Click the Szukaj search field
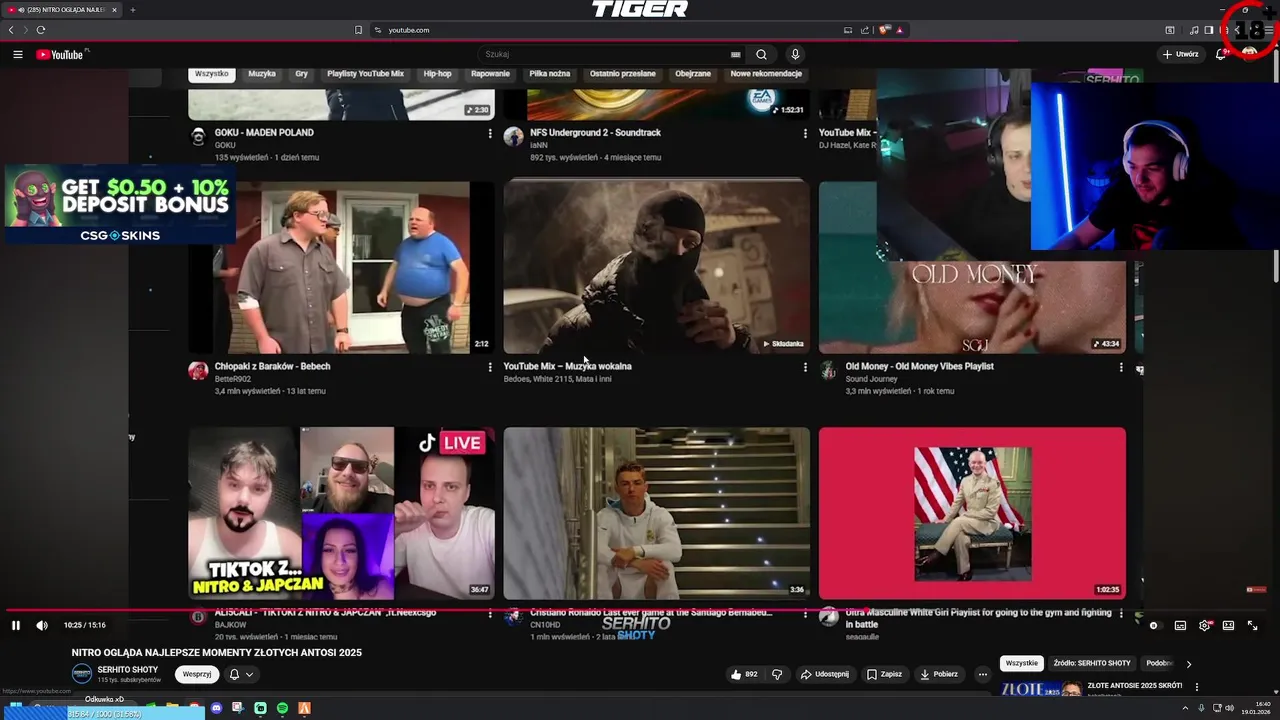This screenshot has width=1280, height=720. (x=605, y=54)
